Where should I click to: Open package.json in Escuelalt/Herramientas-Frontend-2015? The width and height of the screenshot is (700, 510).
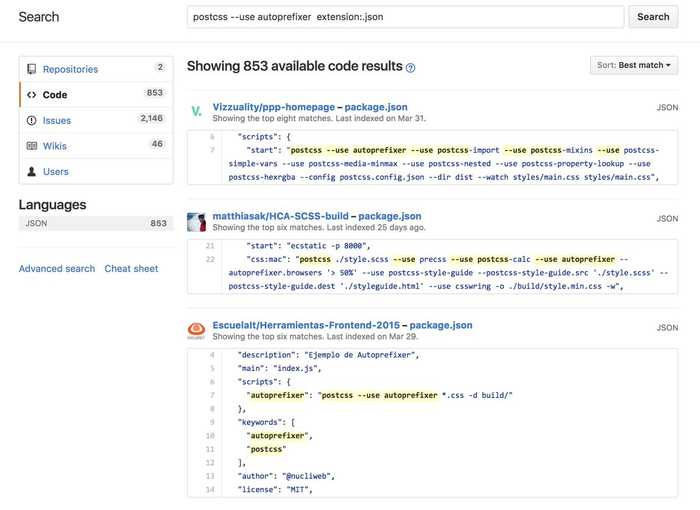[441, 325]
